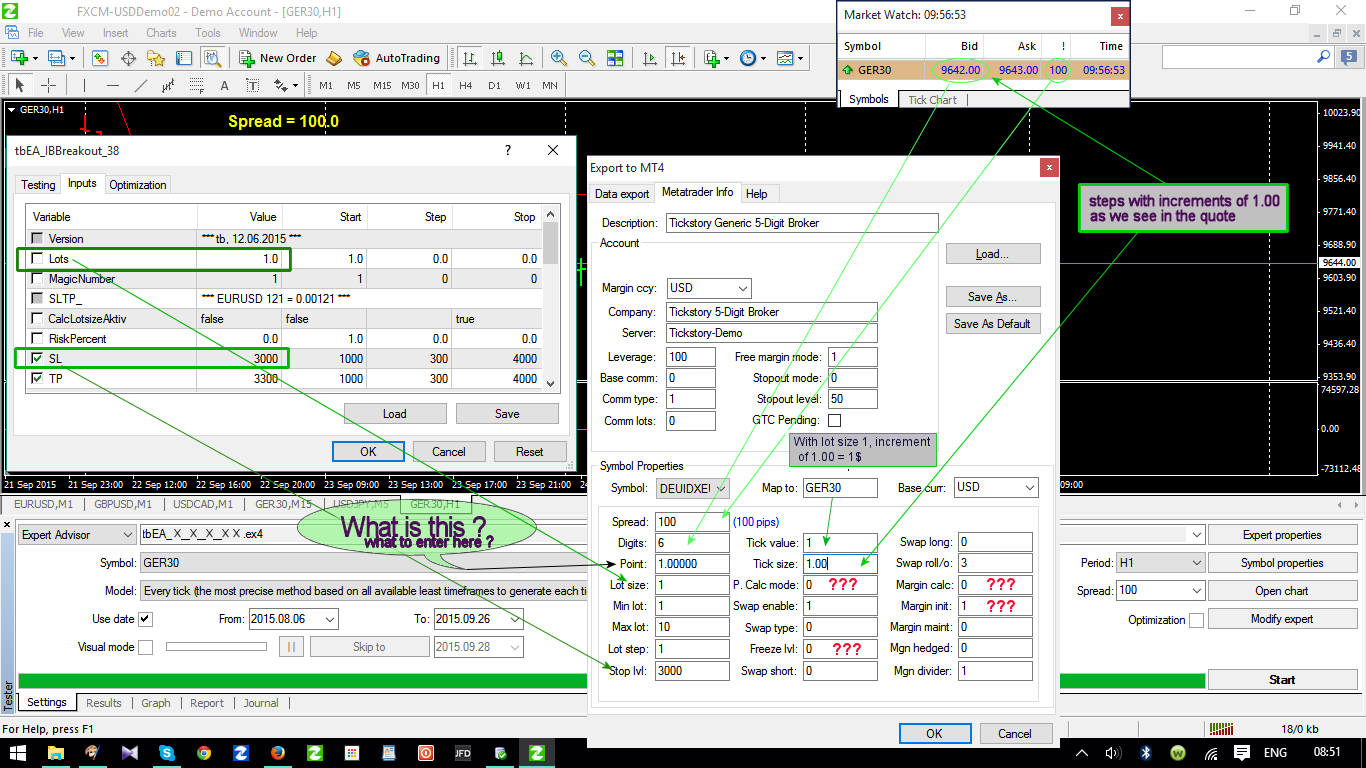
Task: Click the tile windows icon
Action: [615, 58]
